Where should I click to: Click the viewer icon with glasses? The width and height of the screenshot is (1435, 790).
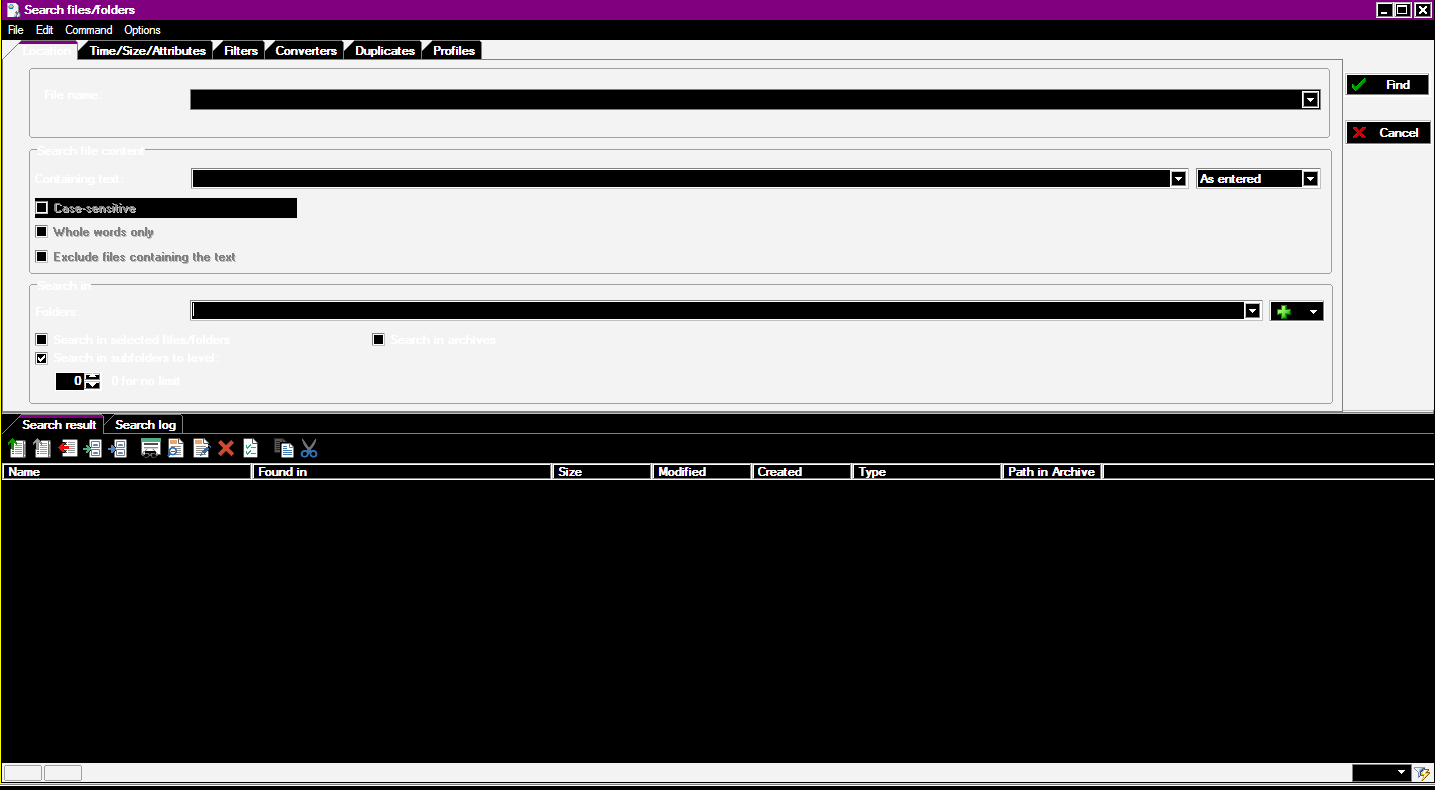151,449
